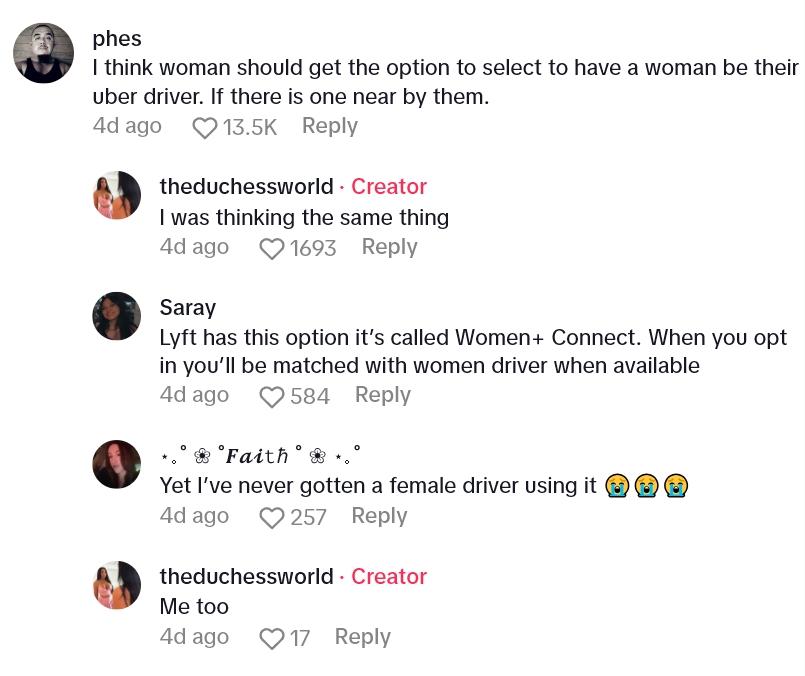Screen dimensions: 805x676
Task: Reply to 'I was thinking the same thing'
Action: click(389, 247)
